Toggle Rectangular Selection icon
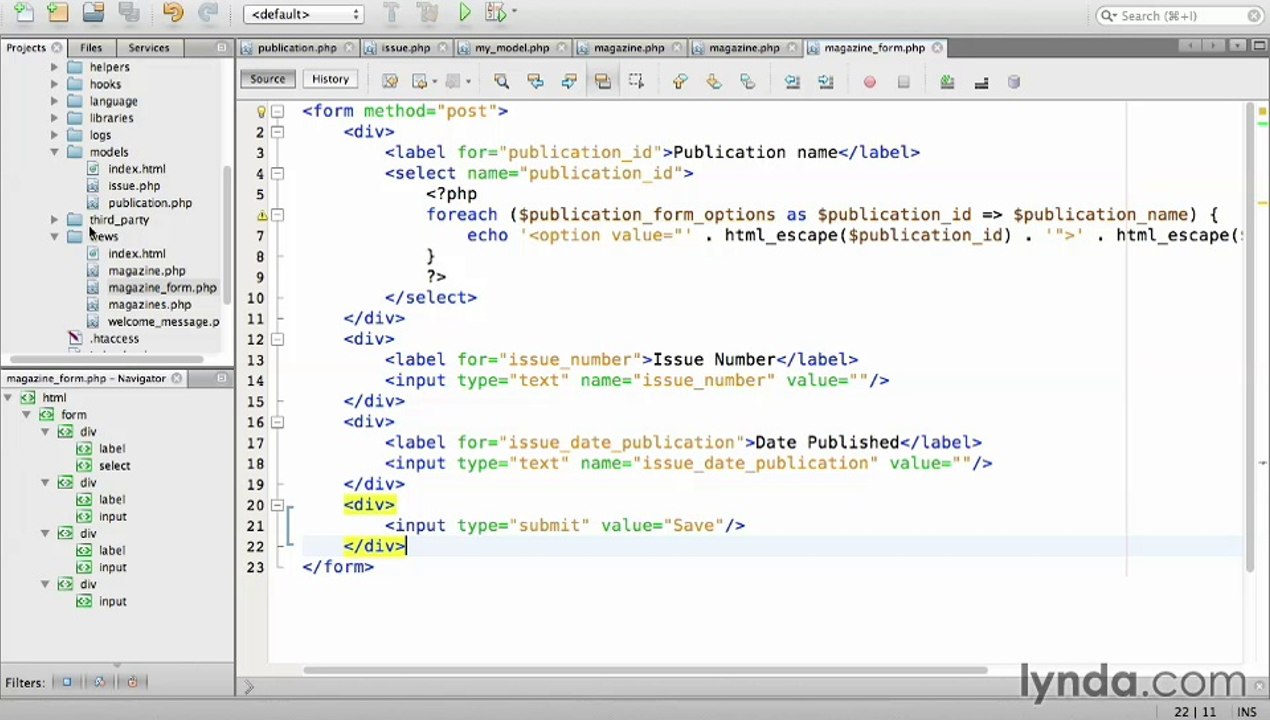 pos(636,81)
